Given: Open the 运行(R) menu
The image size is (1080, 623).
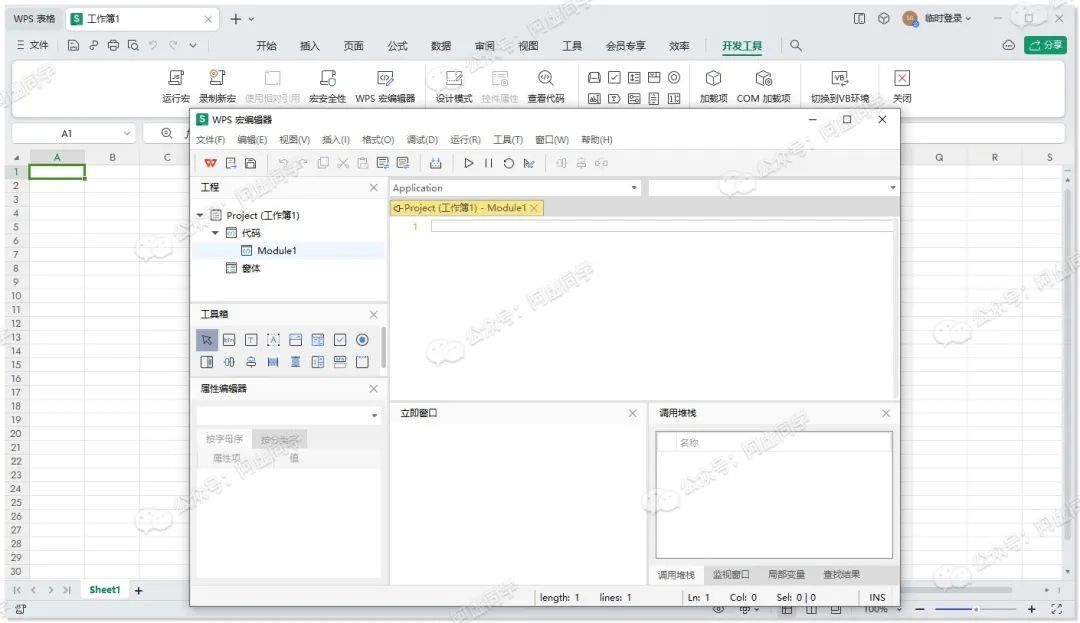Looking at the screenshot, I should click(x=465, y=140).
